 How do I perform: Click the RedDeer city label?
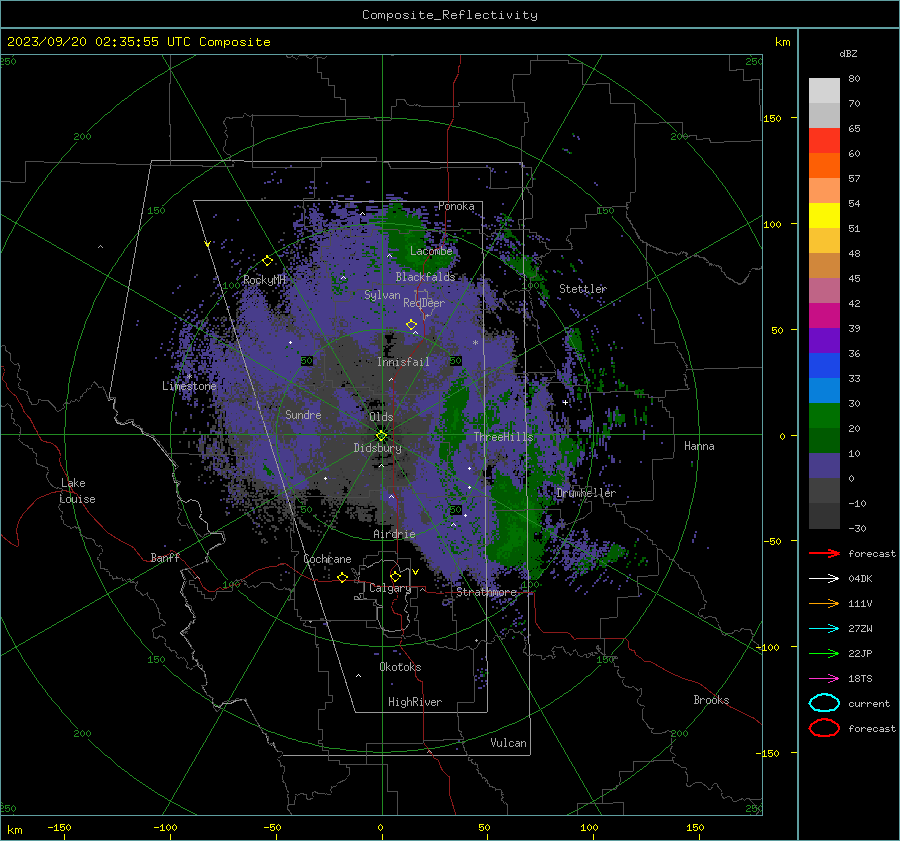tap(424, 303)
